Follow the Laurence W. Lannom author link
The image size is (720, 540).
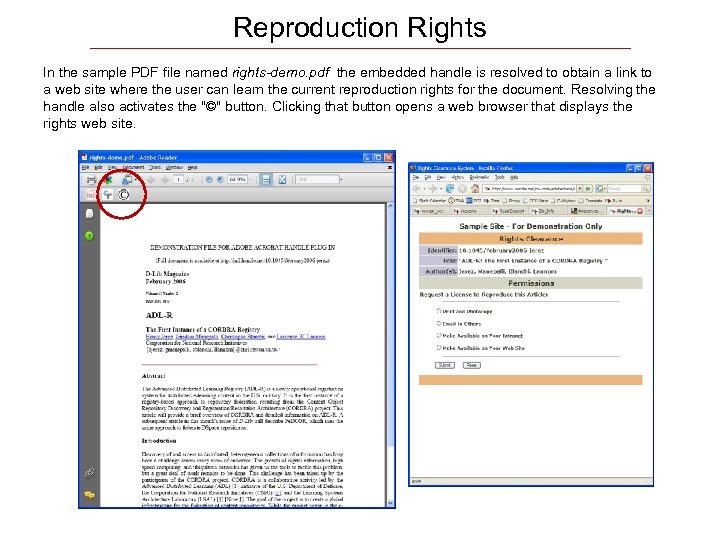(301, 337)
